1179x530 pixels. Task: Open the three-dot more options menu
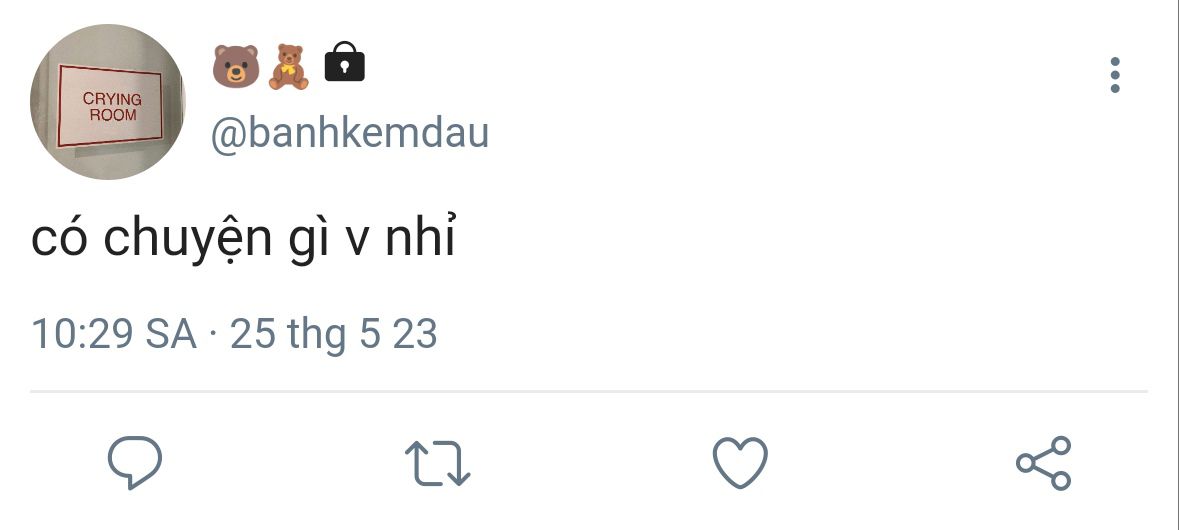tap(1115, 75)
